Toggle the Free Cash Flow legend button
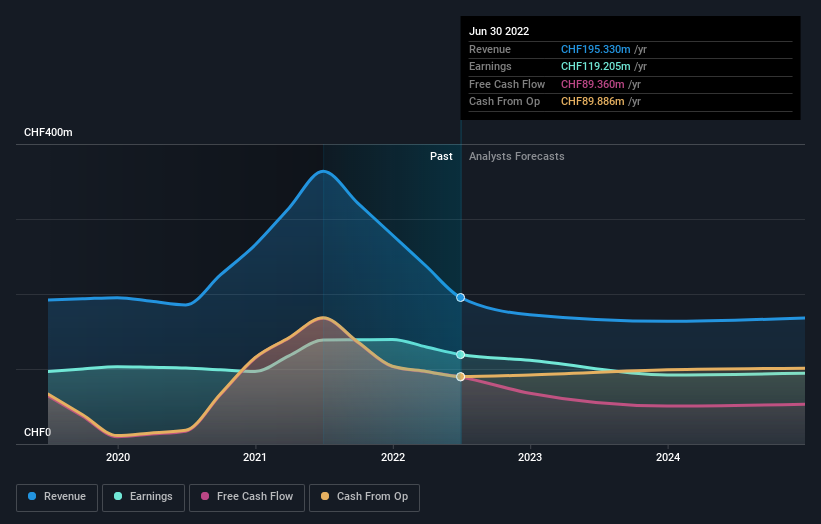The width and height of the screenshot is (821, 524). pyautogui.click(x=247, y=497)
